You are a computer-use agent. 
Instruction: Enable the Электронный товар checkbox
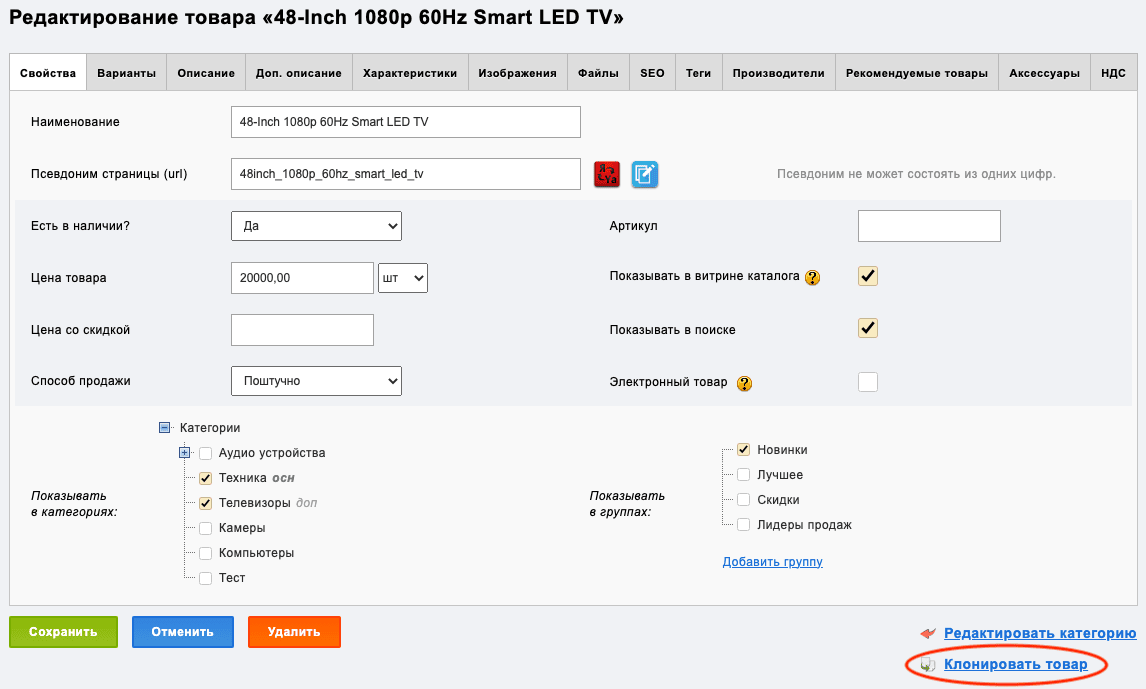(868, 381)
